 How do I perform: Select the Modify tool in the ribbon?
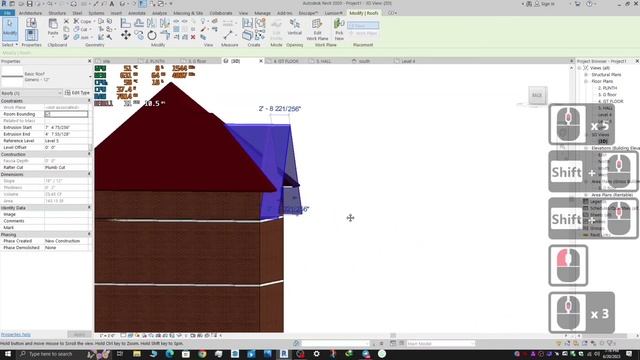10,29
